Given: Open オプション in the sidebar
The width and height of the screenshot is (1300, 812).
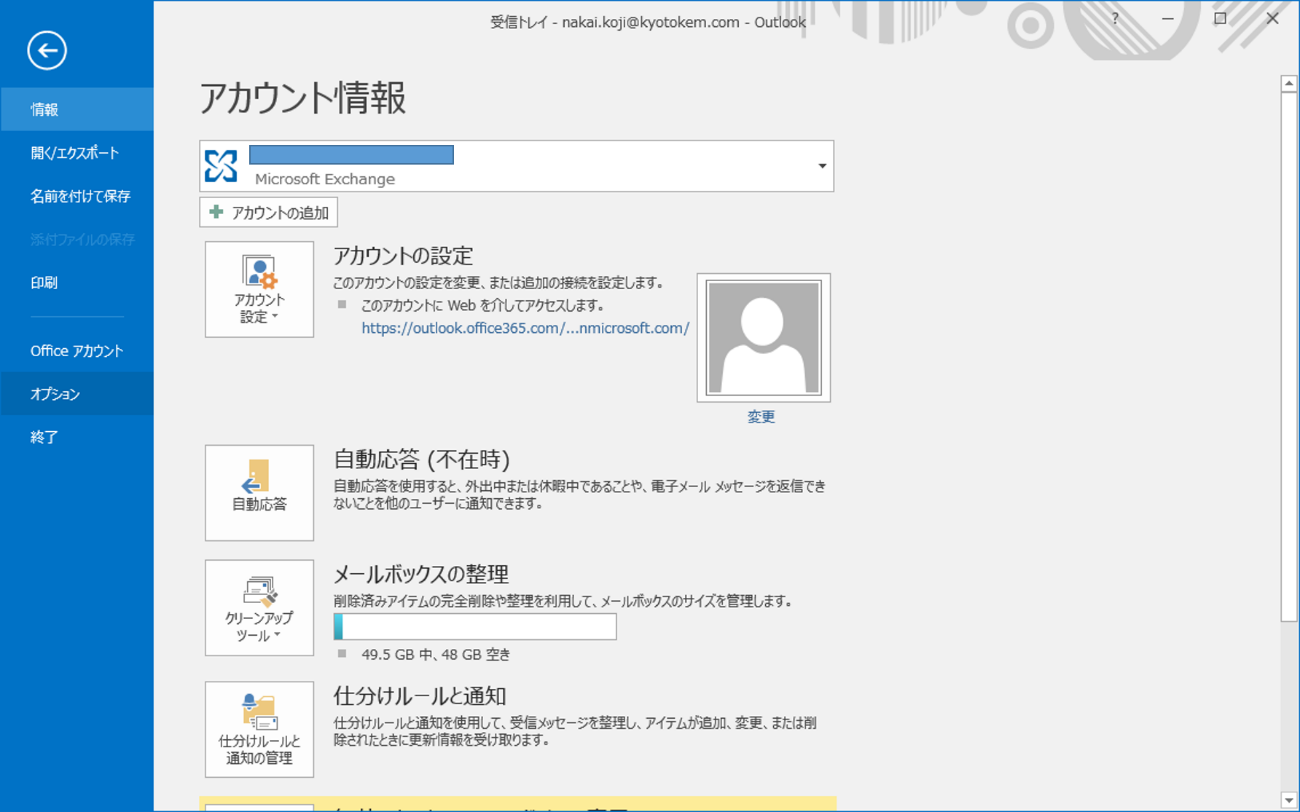Looking at the screenshot, I should (55, 394).
